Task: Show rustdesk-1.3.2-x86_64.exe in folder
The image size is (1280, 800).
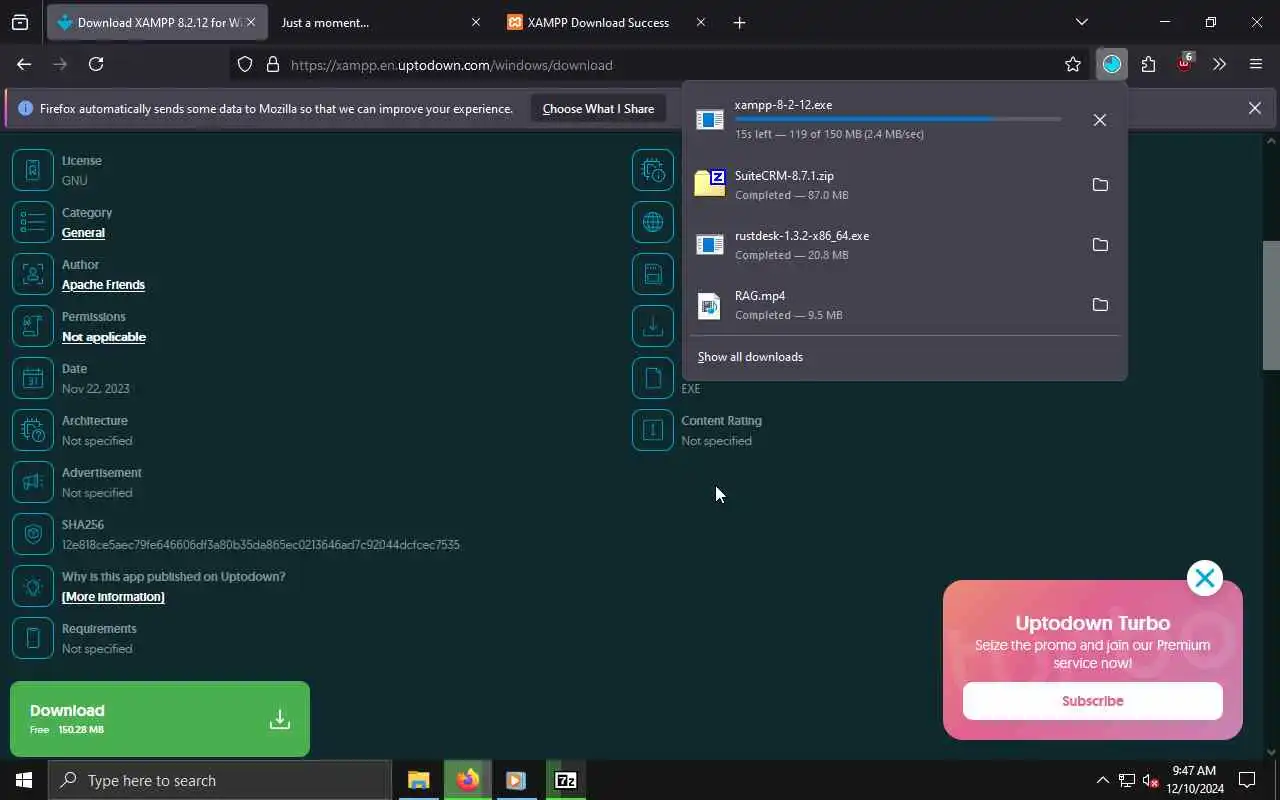Action: point(1100,245)
